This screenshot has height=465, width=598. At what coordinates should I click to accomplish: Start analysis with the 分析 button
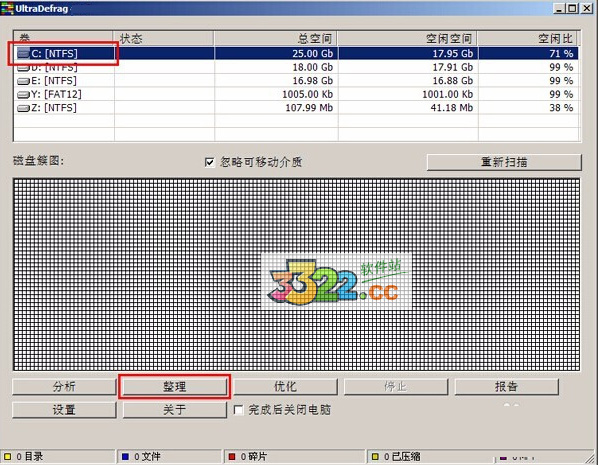coord(64,387)
